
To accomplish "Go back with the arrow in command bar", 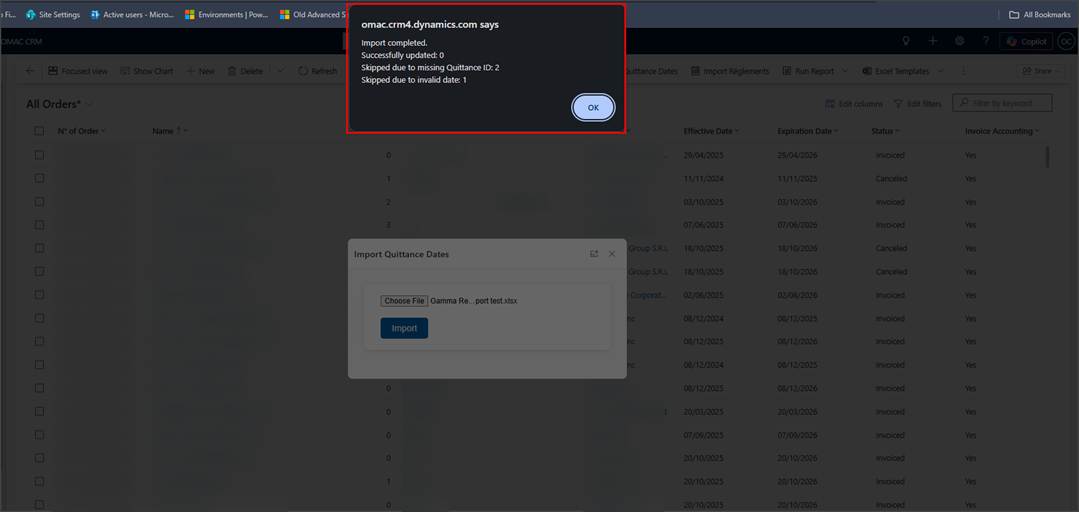I will (30, 71).
